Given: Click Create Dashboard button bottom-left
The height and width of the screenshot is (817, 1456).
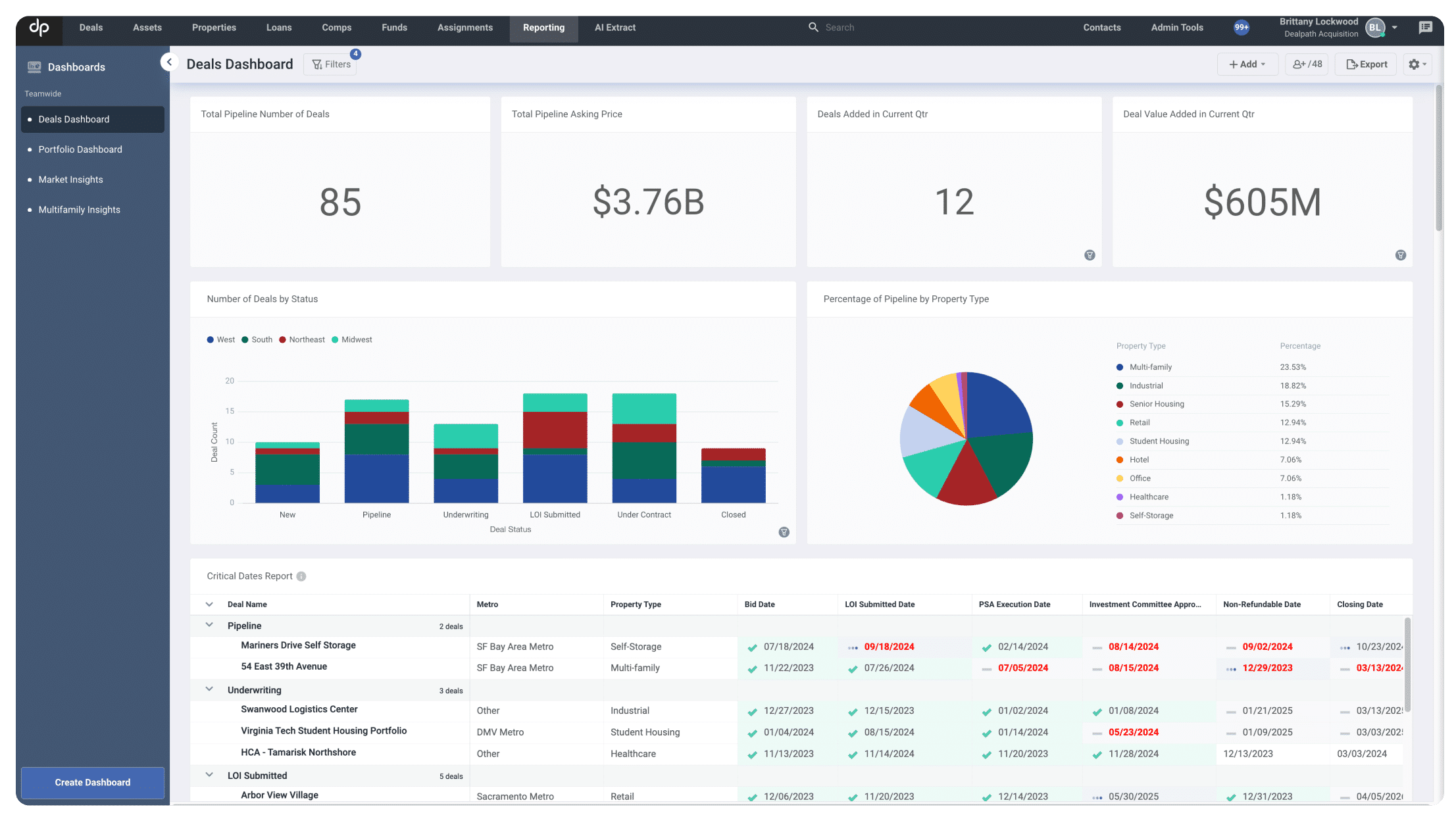Looking at the screenshot, I should click(x=92, y=782).
